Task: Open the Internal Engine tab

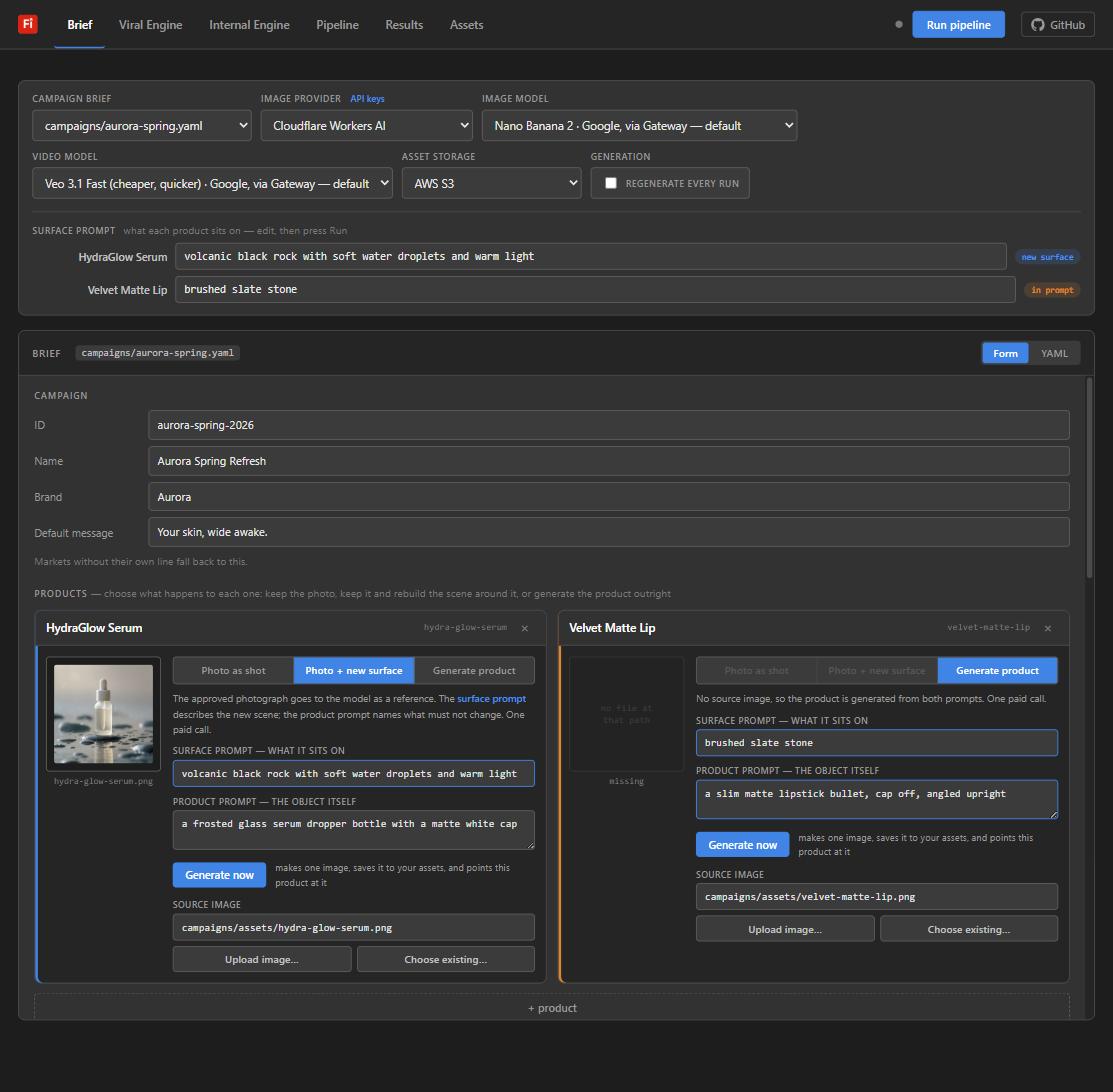Action: pyautogui.click(x=249, y=25)
